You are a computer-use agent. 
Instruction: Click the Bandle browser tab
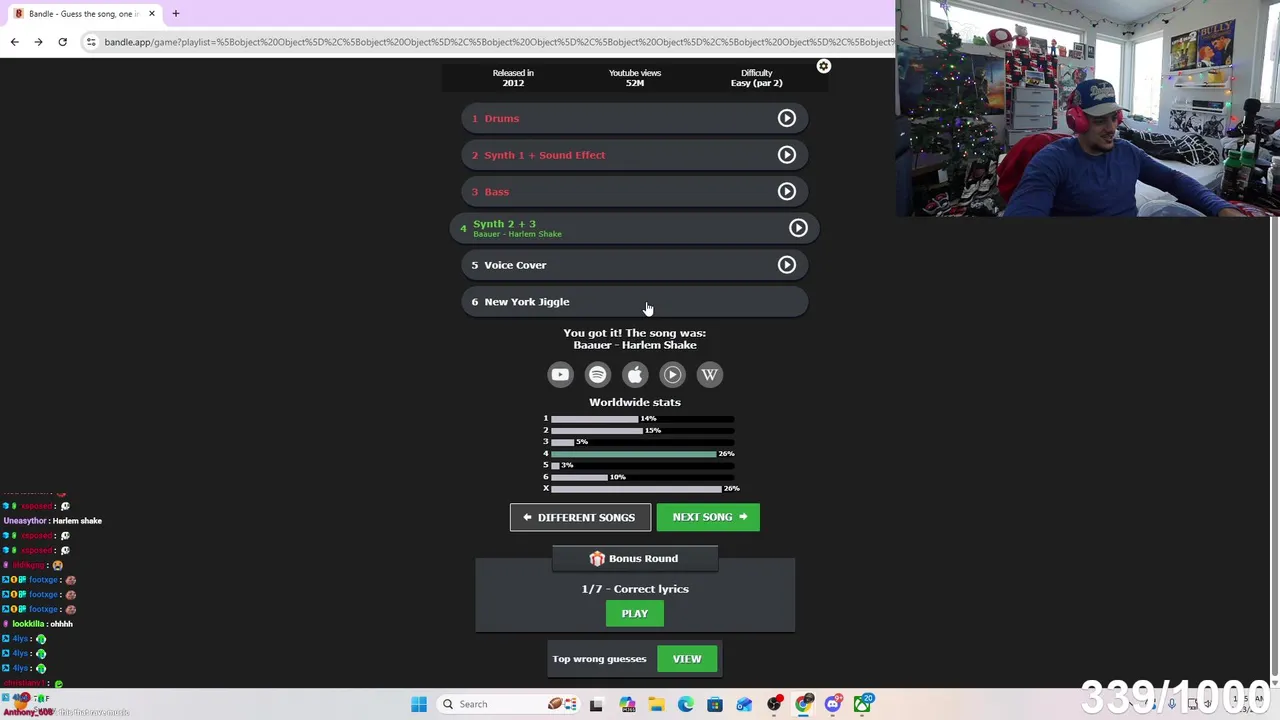coord(84,14)
